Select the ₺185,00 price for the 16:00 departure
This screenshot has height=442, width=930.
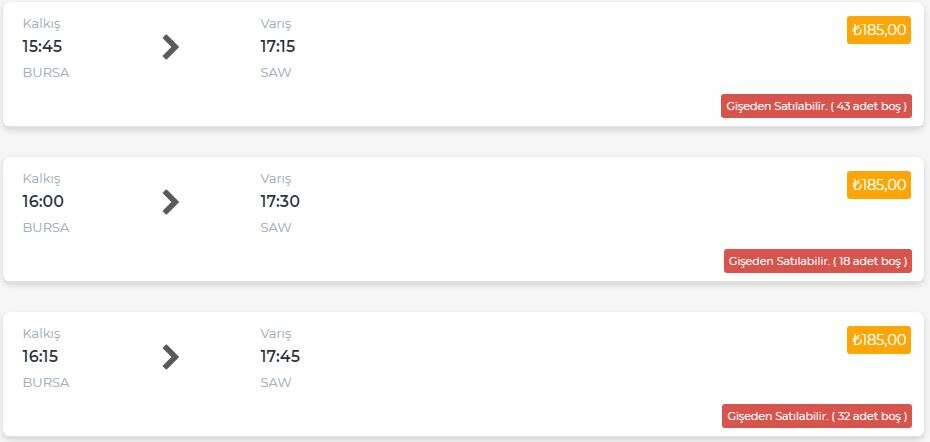tap(878, 185)
